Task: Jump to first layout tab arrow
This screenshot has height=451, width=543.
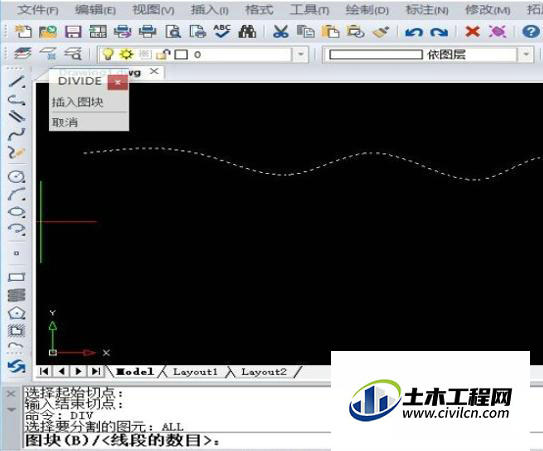Action: pyautogui.click(x=44, y=371)
